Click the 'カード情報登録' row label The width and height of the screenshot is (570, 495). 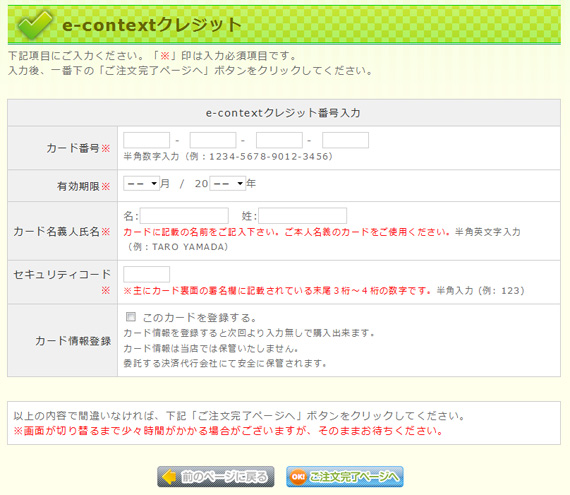click(x=73, y=341)
